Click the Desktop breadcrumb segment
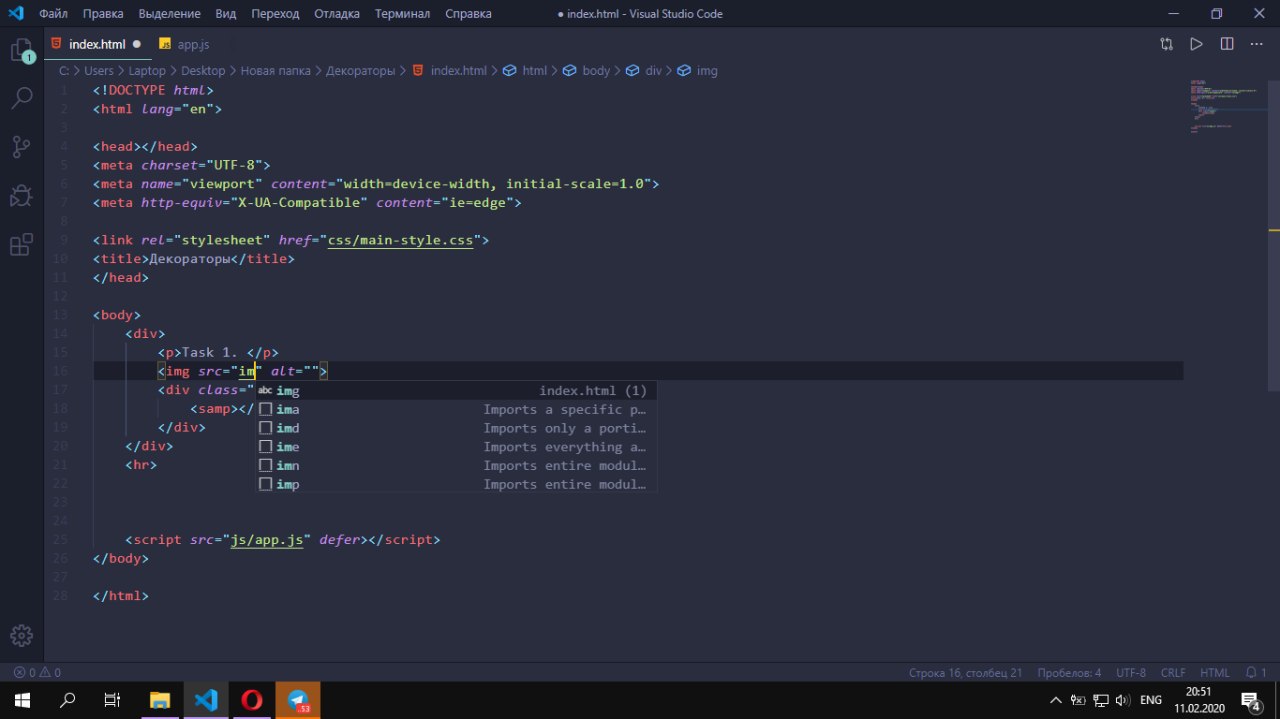 click(x=203, y=71)
